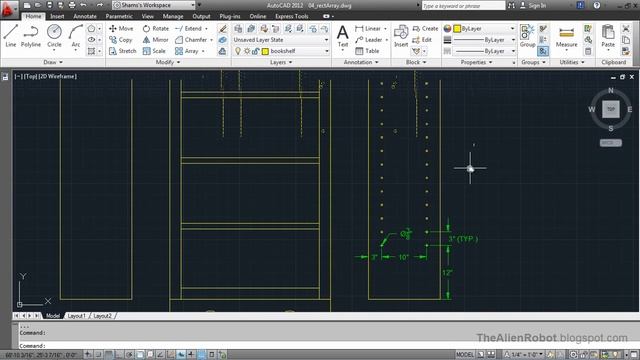
Task: Open the bookshelf layer dropdown
Action: point(281,51)
